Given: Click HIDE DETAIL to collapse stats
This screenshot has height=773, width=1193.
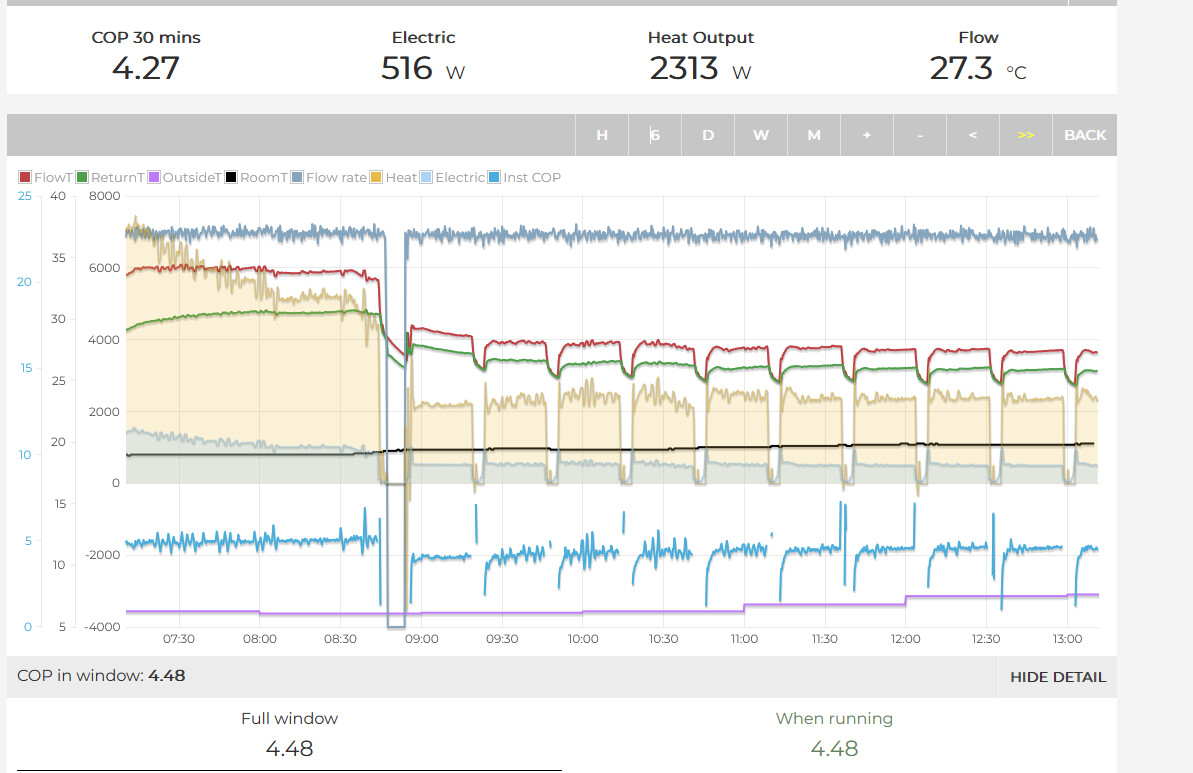Looking at the screenshot, I should 1057,677.
